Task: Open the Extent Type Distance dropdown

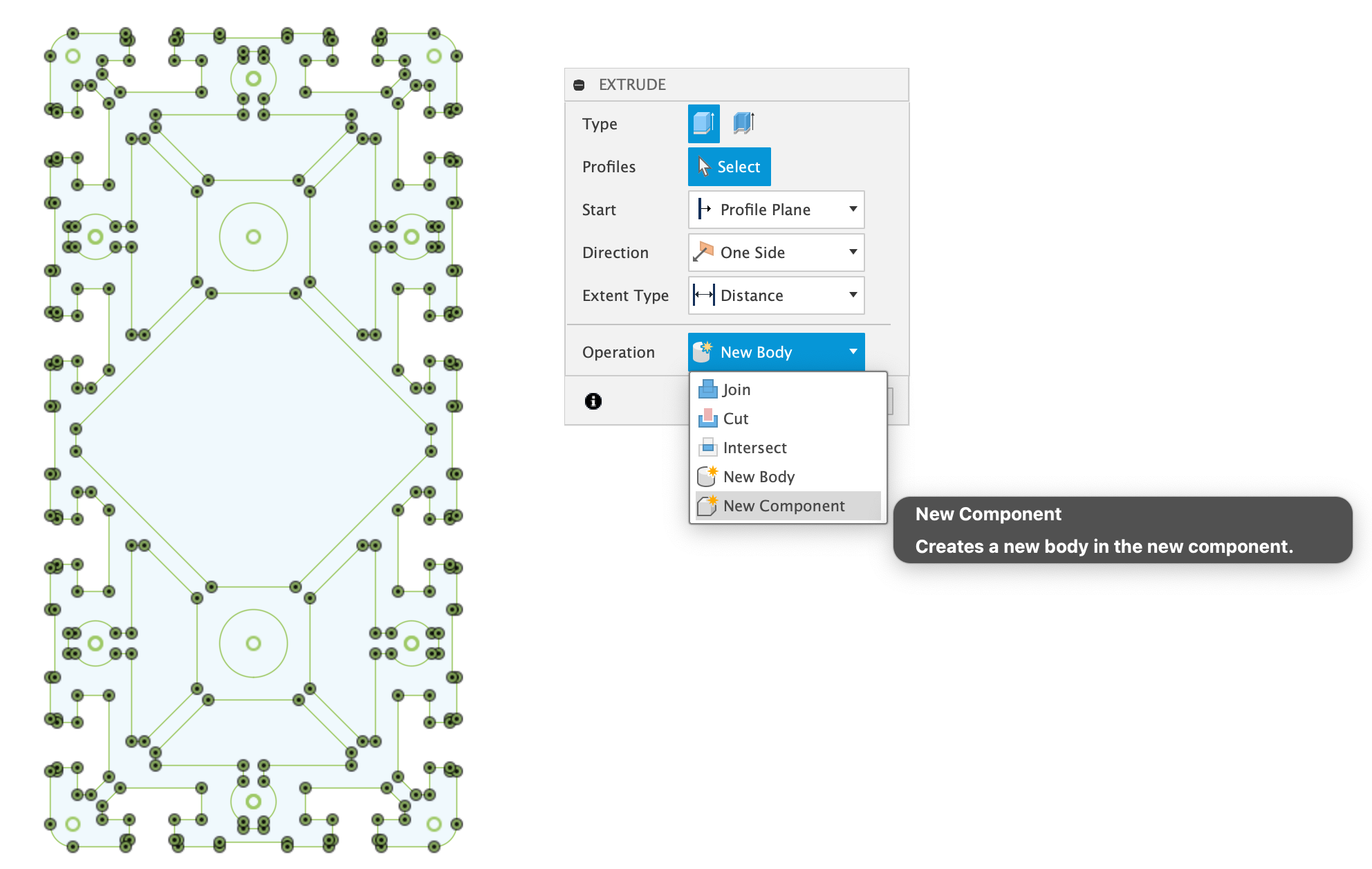Action: click(x=776, y=295)
